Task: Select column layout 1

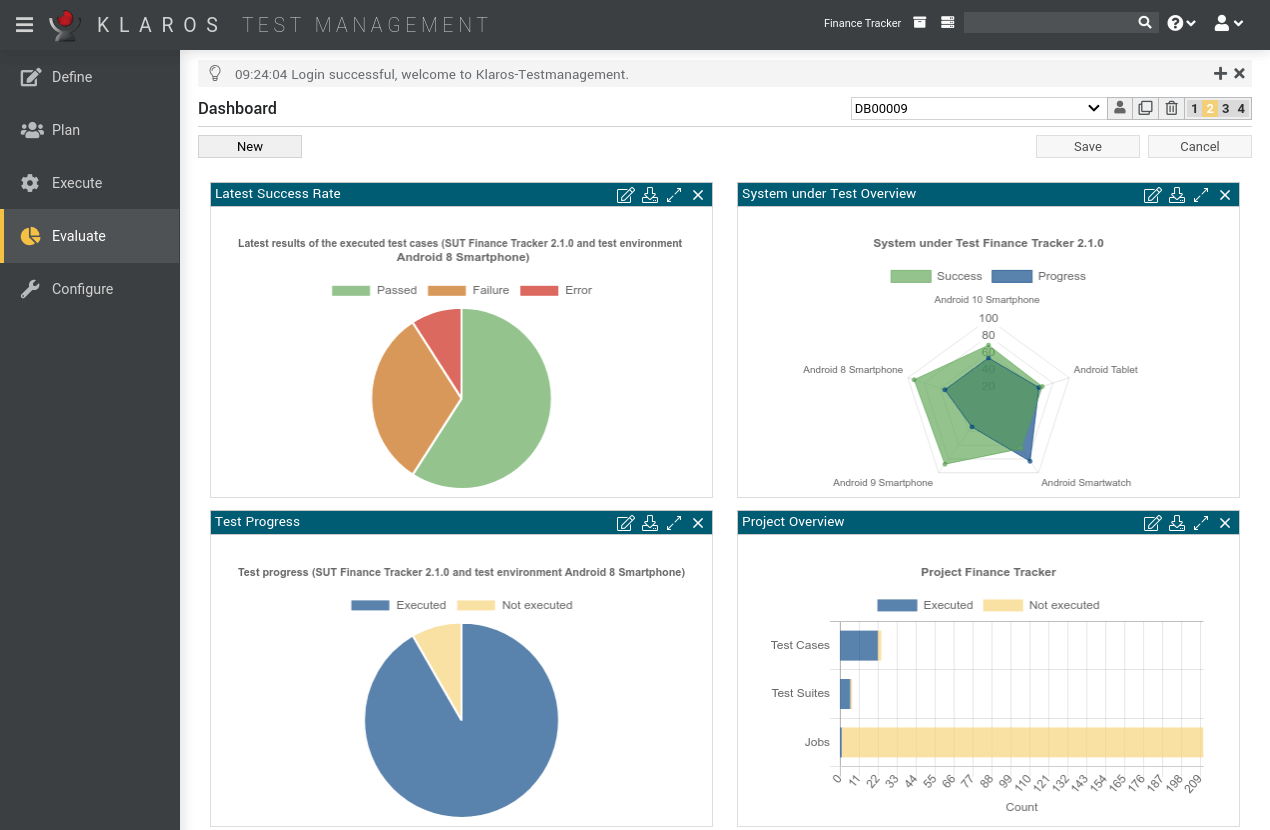Action: point(1194,109)
